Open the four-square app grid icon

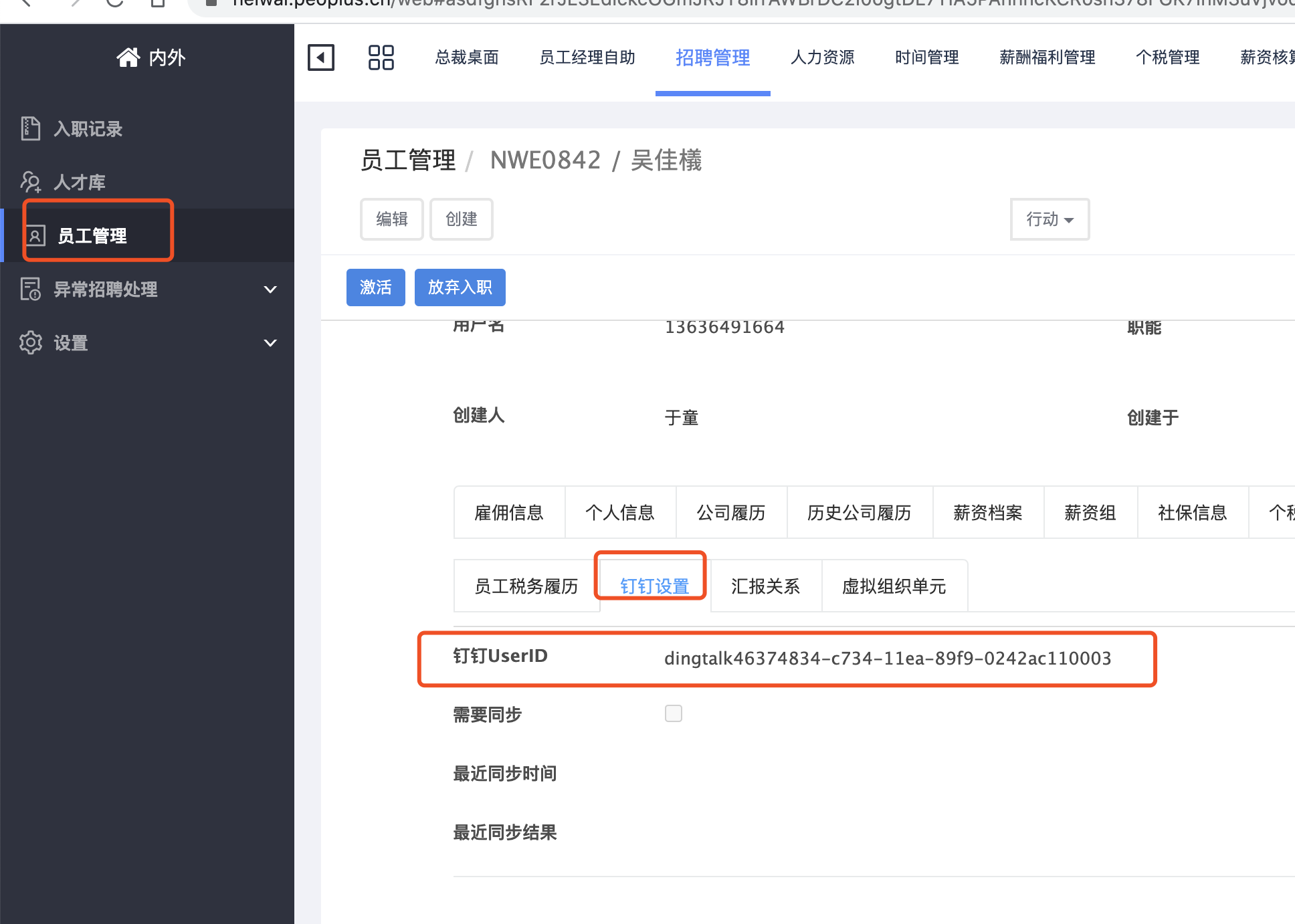(x=381, y=57)
